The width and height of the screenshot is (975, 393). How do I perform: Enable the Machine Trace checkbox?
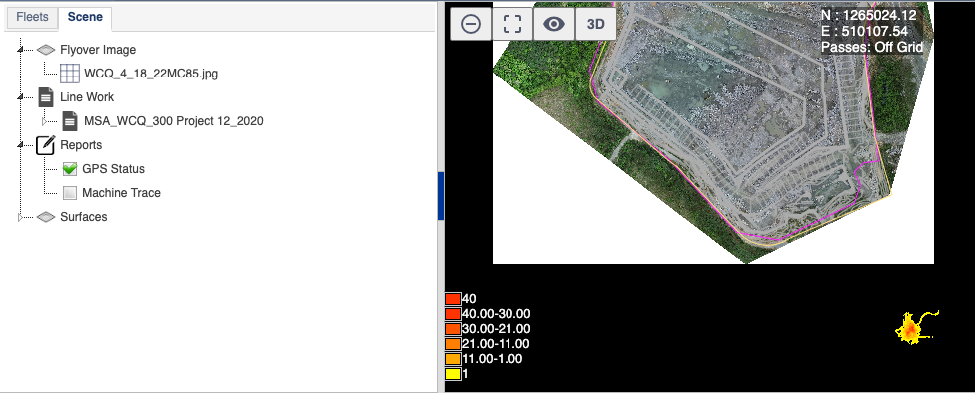70,193
